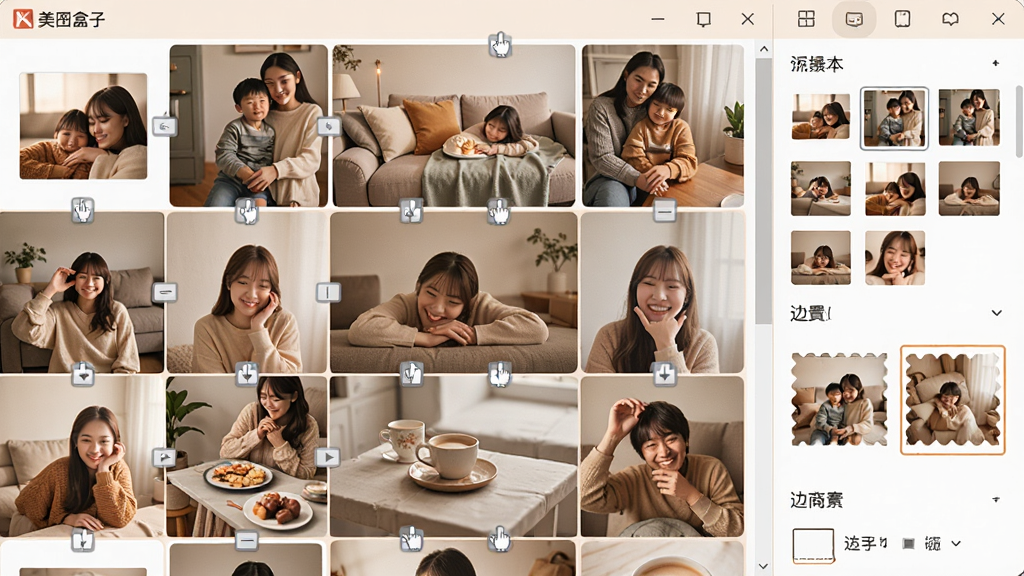Open the dropdown arrow at the panel bottom row
The height and width of the screenshot is (576, 1024).
[956, 543]
